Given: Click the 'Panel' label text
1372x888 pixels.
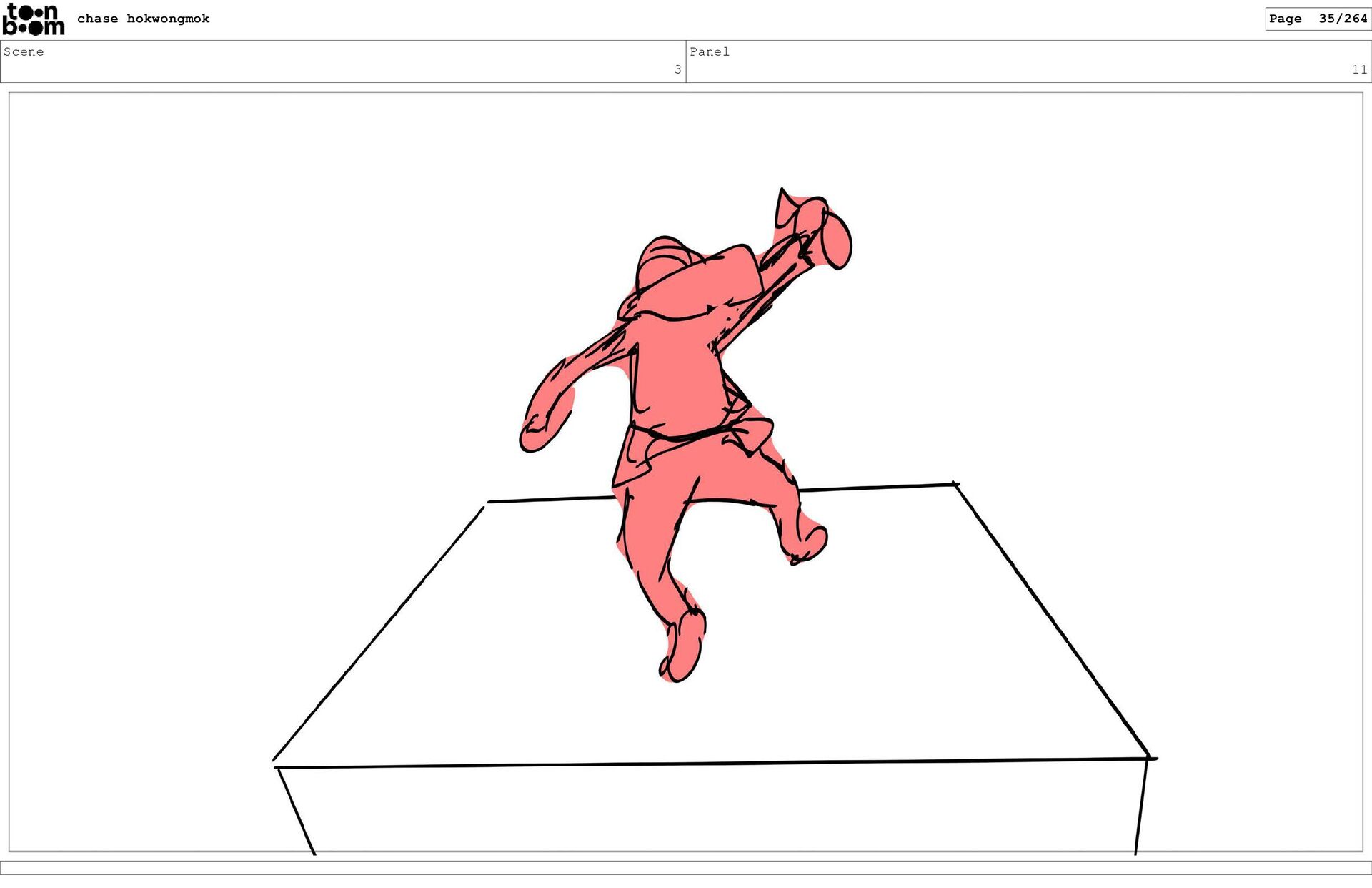Looking at the screenshot, I should coord(709,51).
